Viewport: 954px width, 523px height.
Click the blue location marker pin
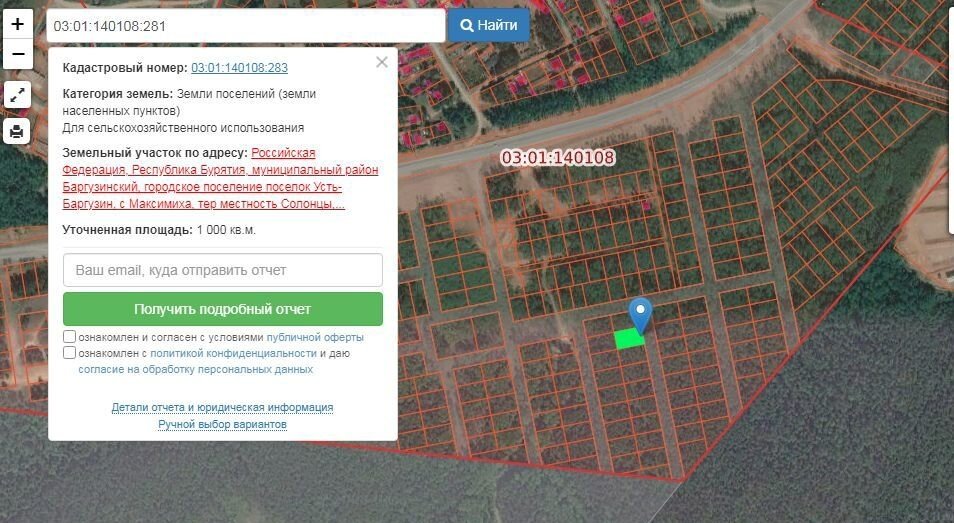[x=639, y=313]
